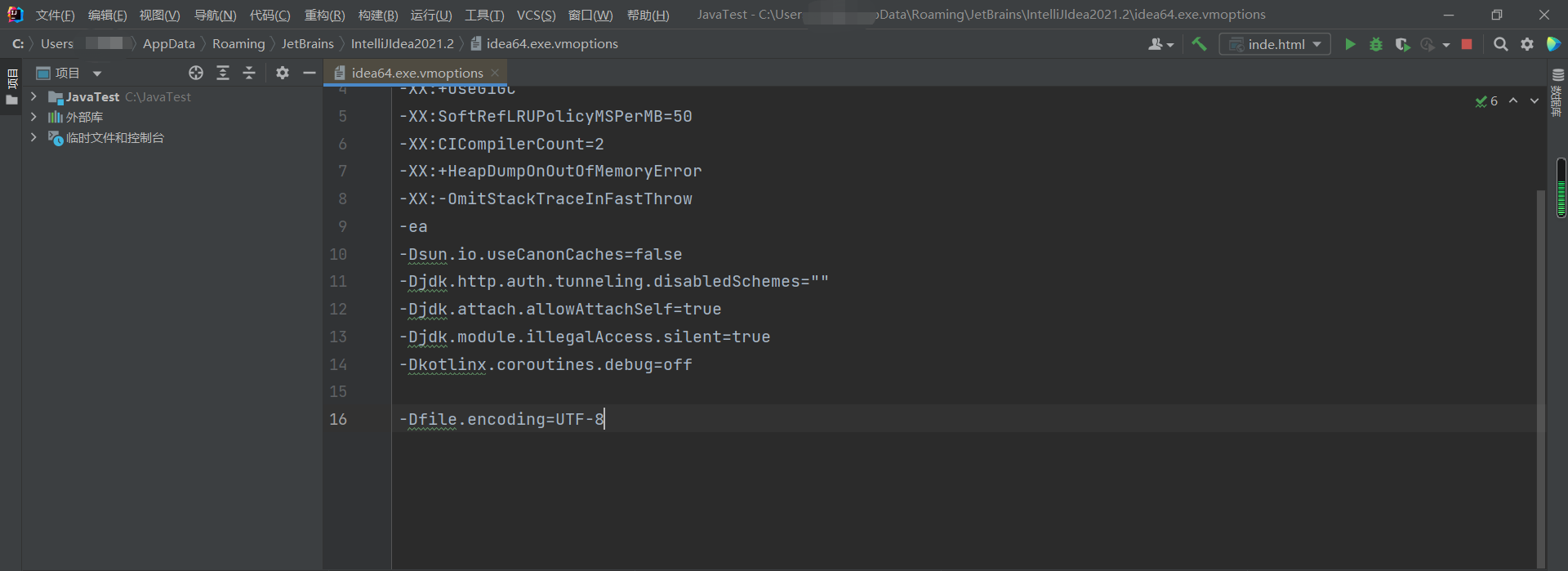Open the 运行(U) menu
The width and height of the screenshot is (1568, 571).
coord(431,16)
